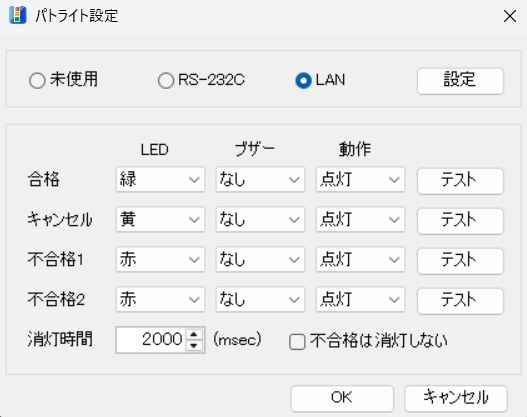Screen dimensions: 527x417
Task: Select the LAN radio button
Action: pyautogui.click(x=303, y=81)
